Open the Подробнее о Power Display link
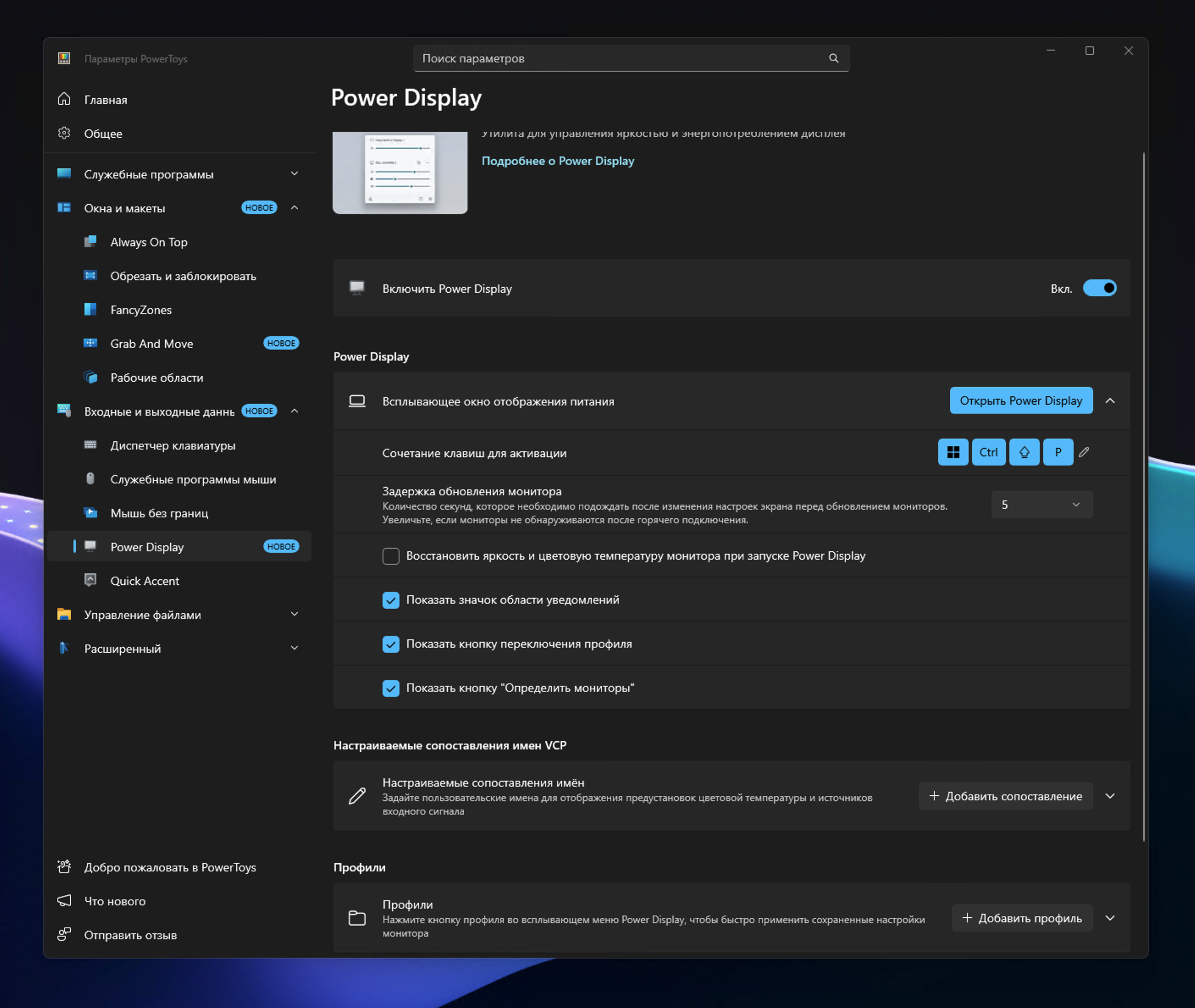Viewport: 1195px width, 1008px height. (557, 161)
